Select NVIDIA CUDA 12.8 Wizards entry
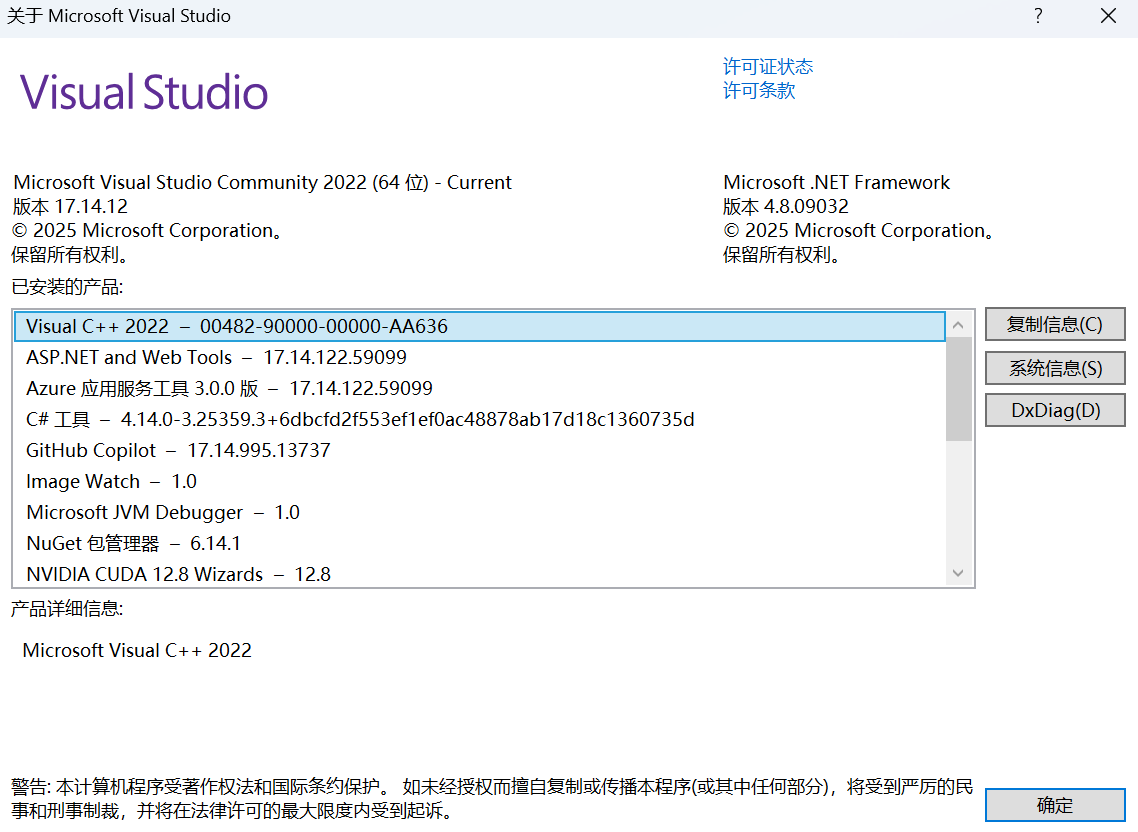The height and width of the screenshot is (832, 1138). click(178, 574)
